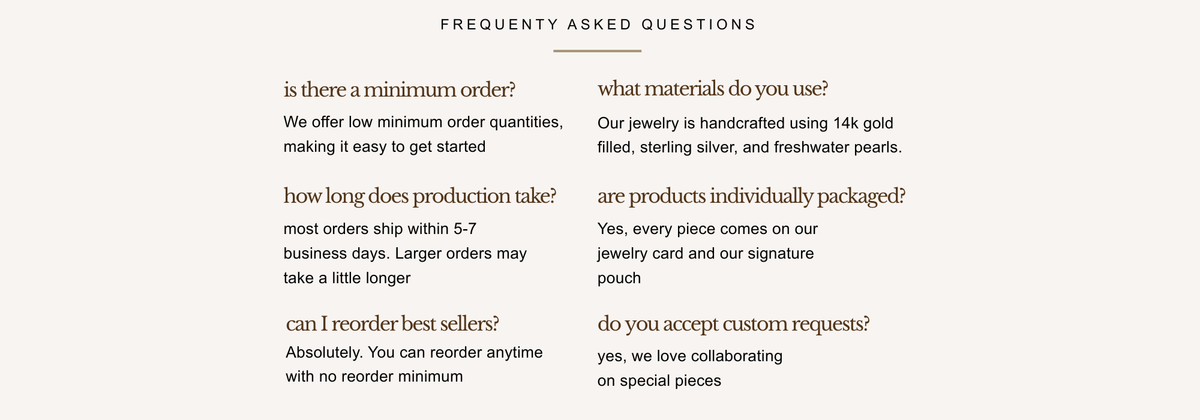Open the 'what materials do you use?' question

(x=712, y=89)
